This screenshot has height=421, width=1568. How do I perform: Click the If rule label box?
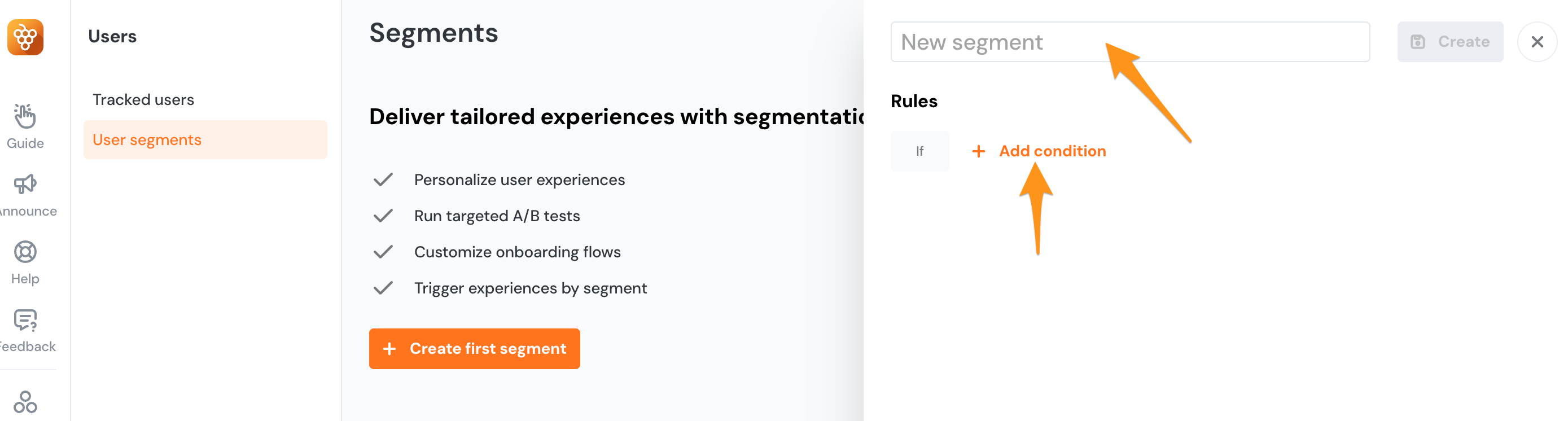[919, 151]
